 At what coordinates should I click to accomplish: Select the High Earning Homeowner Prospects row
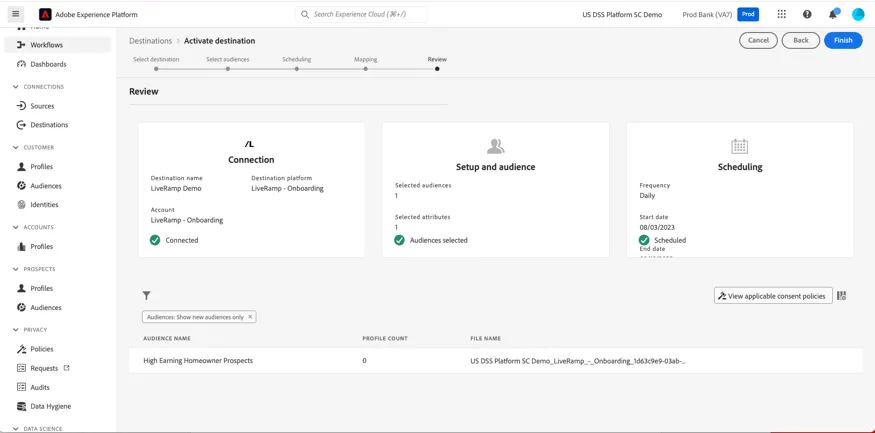coord(496,361)
